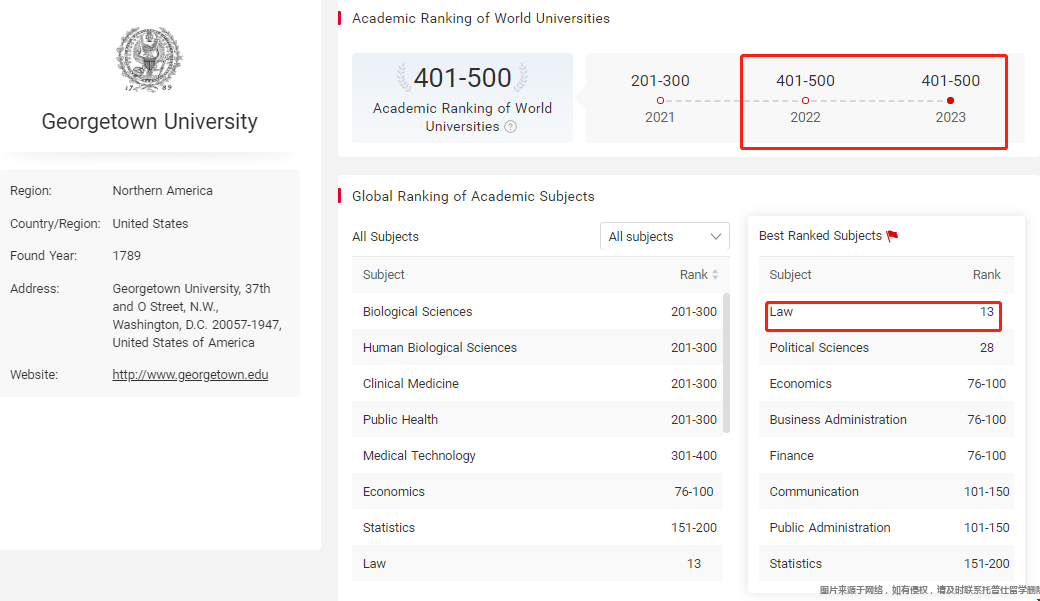
Task: Click the Subject header in All Subjects table
Action: coord(383,275)
